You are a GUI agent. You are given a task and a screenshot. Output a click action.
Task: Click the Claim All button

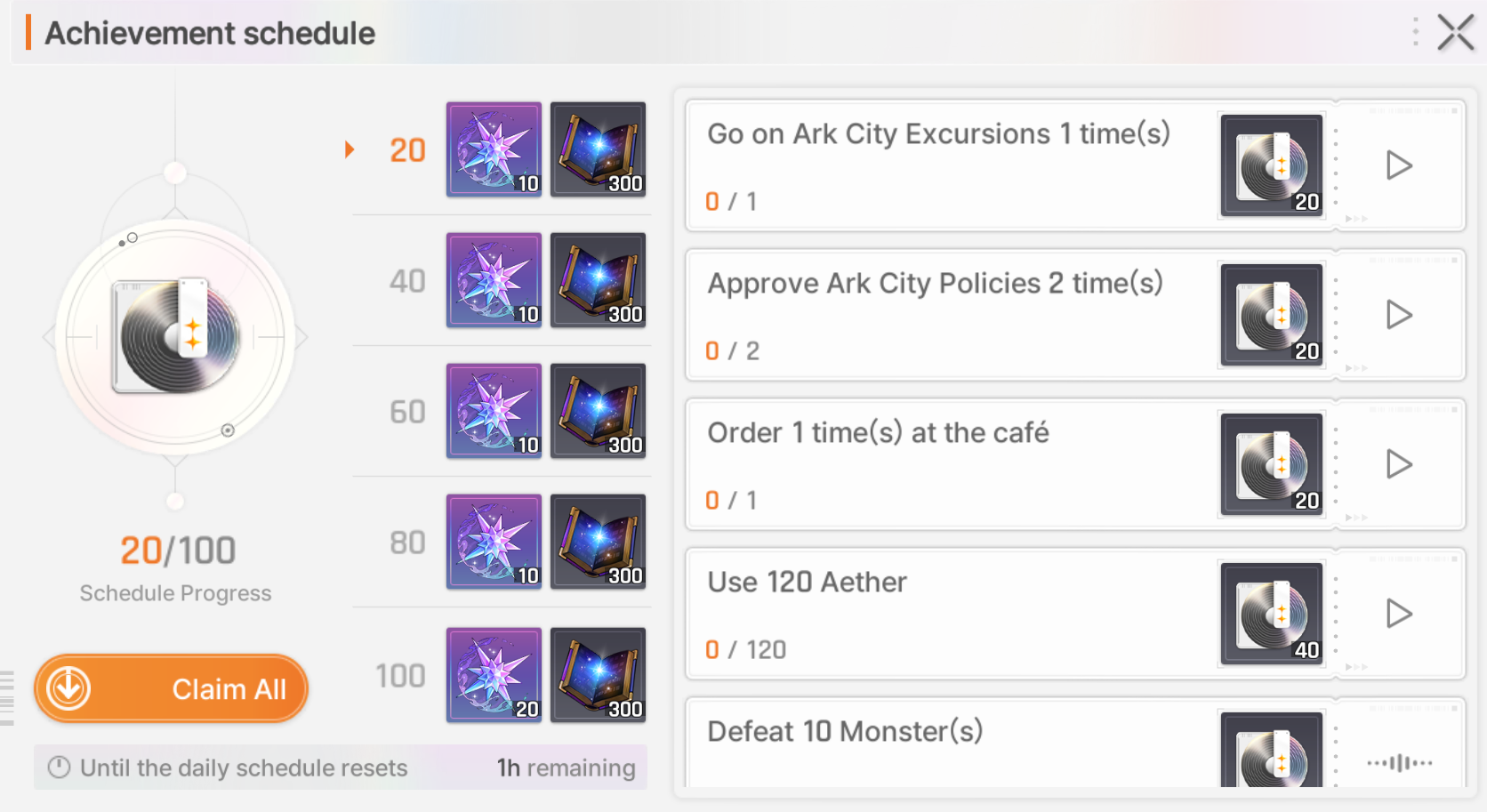click(x=171, y=688)
